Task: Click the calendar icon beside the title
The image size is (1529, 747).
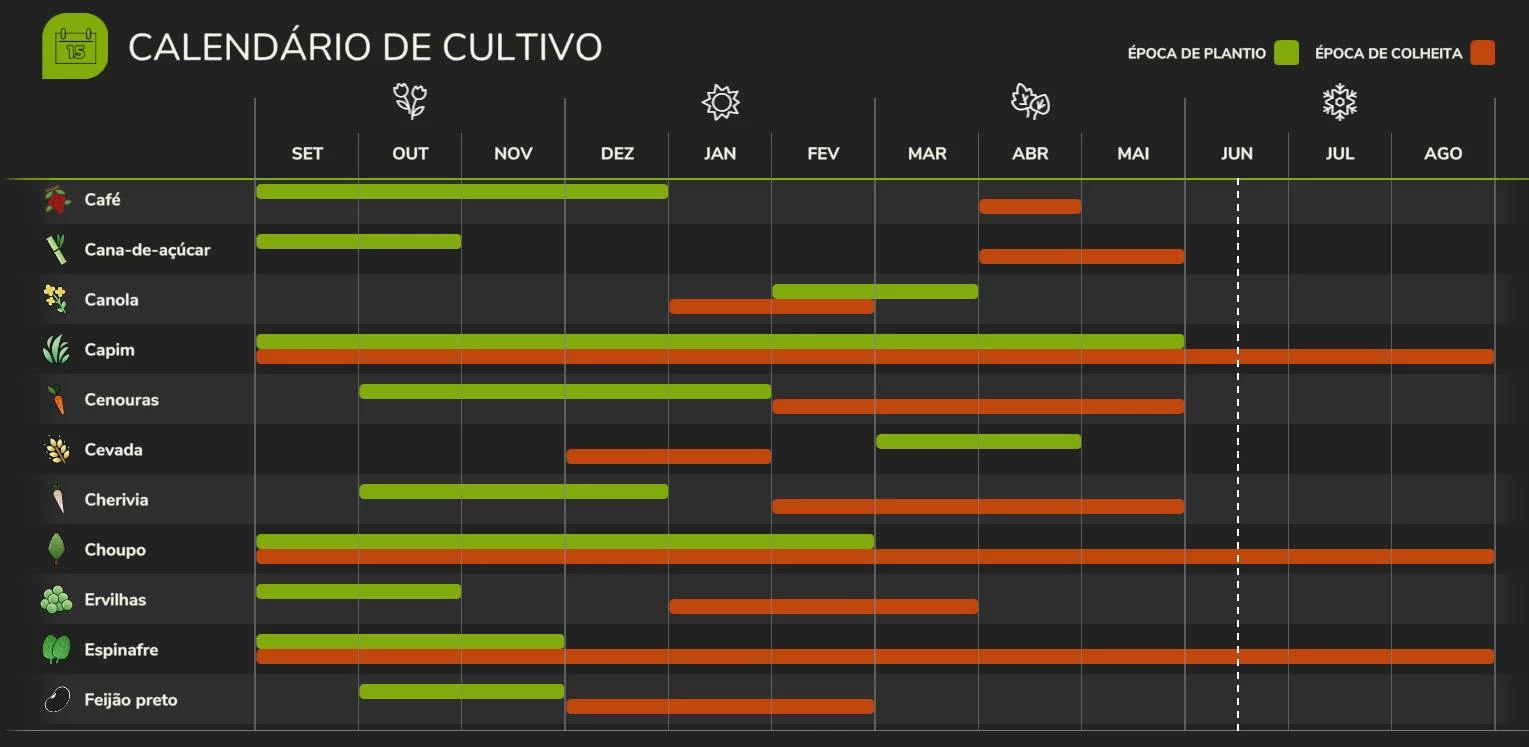Action: [75, 46]
